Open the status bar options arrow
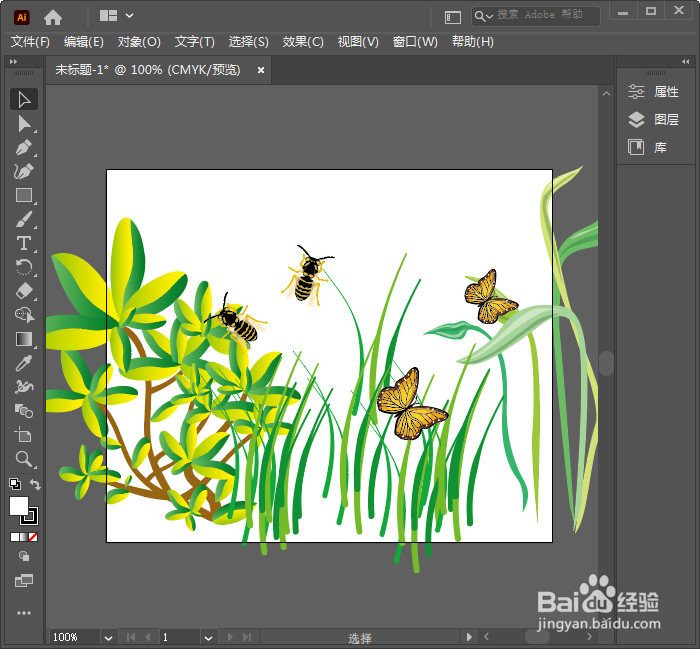Viewport: 700px width, 649px height. 469,637
